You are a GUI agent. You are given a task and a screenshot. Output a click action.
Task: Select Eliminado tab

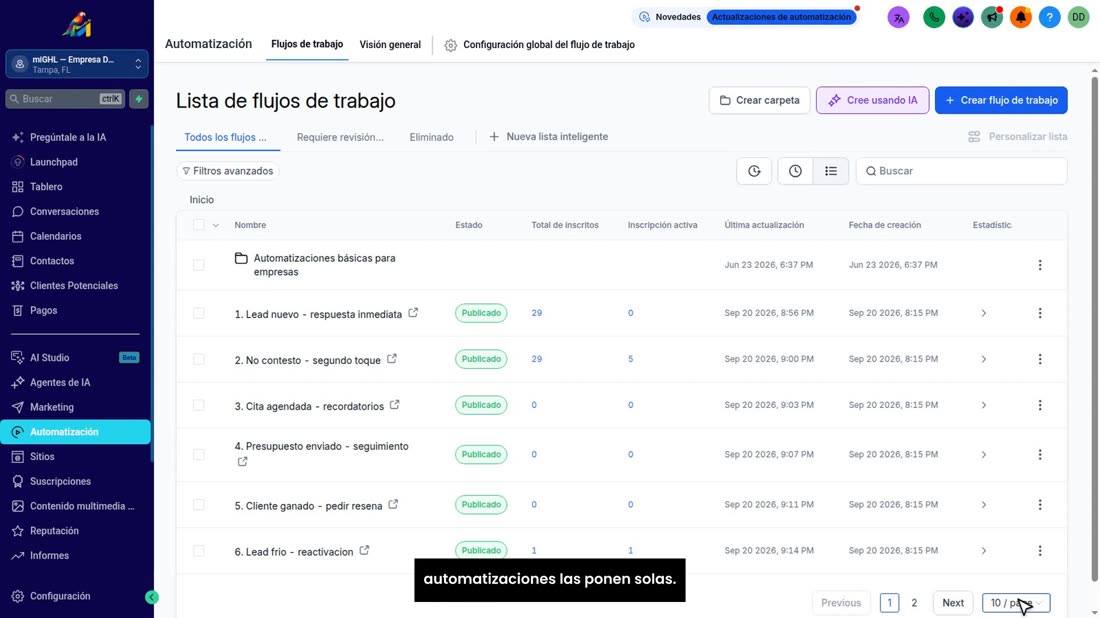pyautogui.click(x=431, y=137)
